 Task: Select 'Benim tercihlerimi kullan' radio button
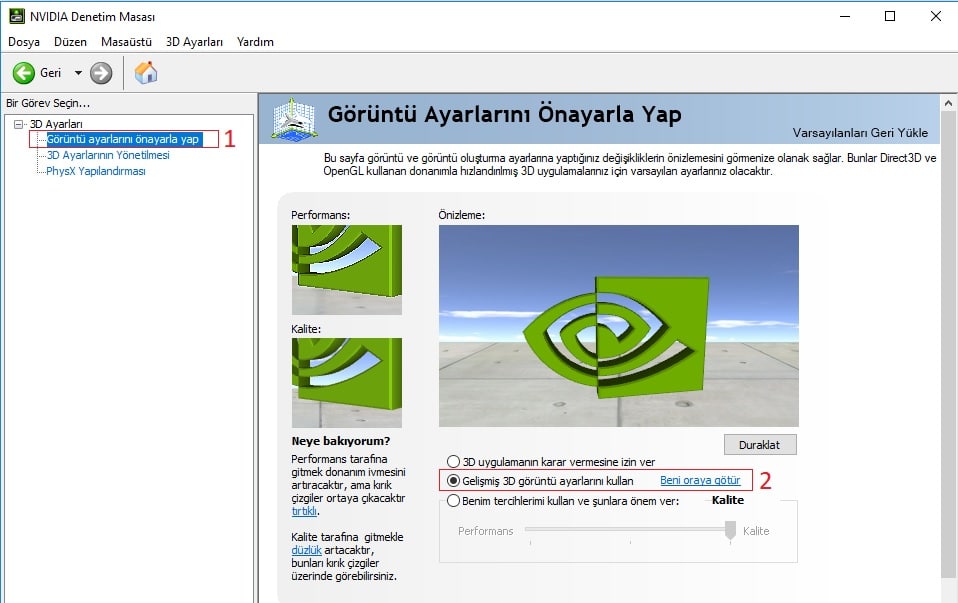[x=453, y=501]
